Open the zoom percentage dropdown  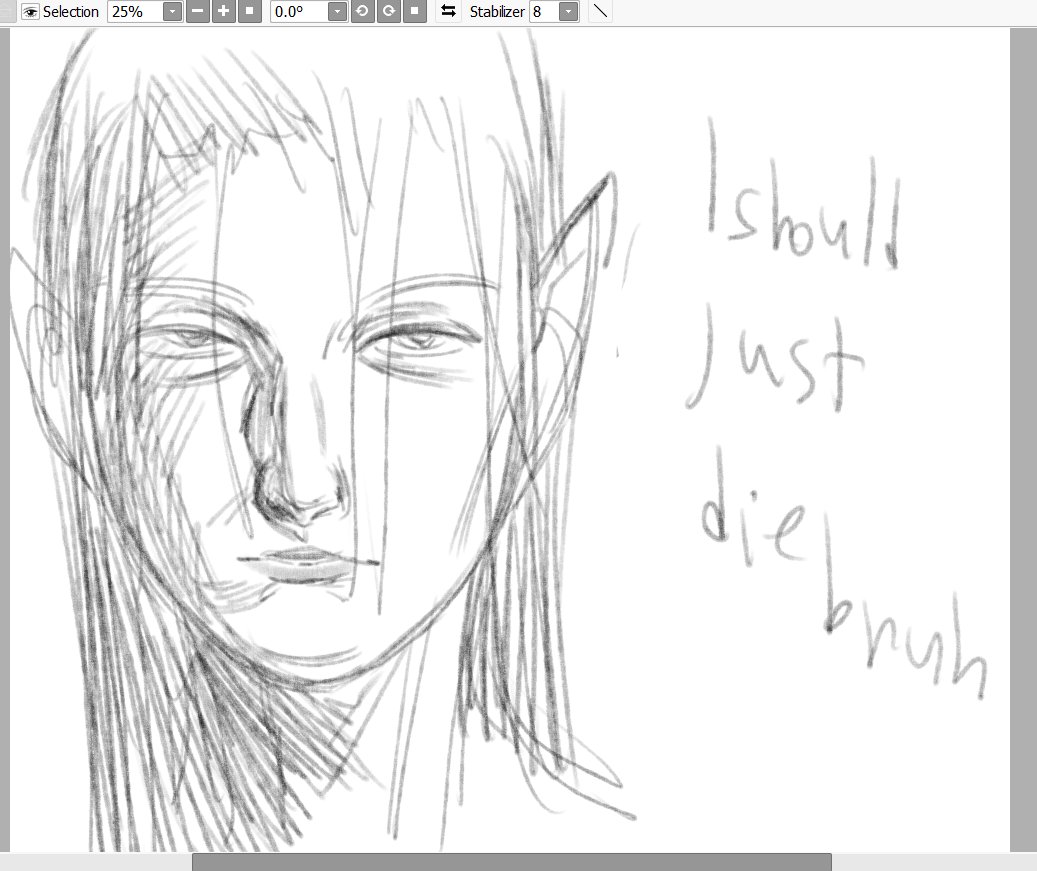click(x=174, y=11)
